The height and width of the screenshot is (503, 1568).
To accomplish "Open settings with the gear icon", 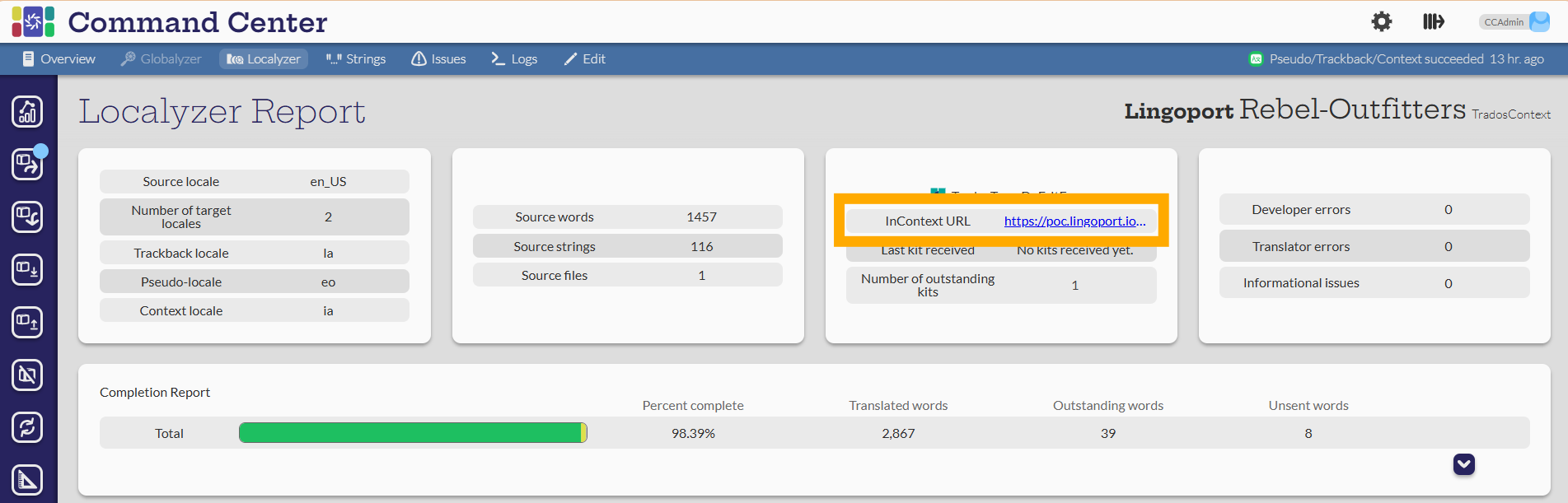I will point(1381,22).
